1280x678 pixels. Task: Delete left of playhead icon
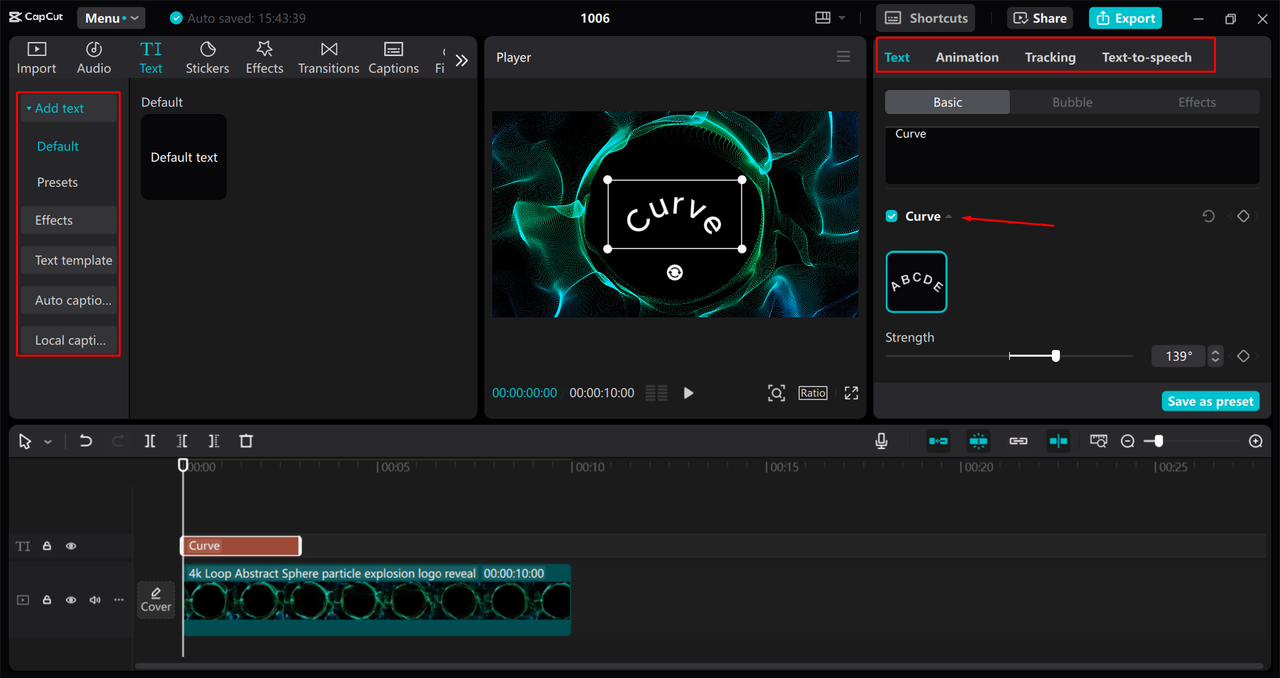(182, 441)
